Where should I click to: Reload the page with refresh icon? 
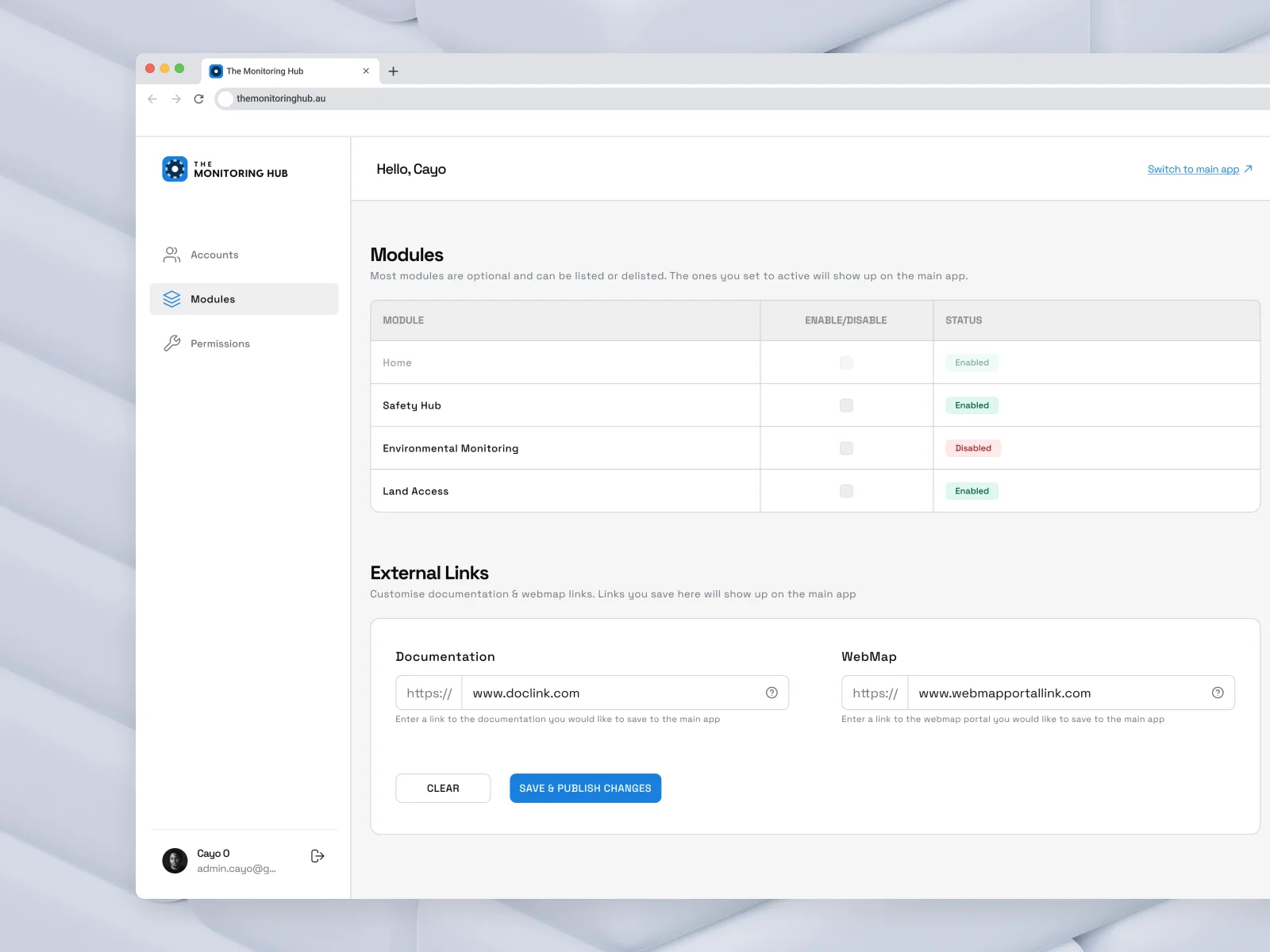(x=199, y=98)
